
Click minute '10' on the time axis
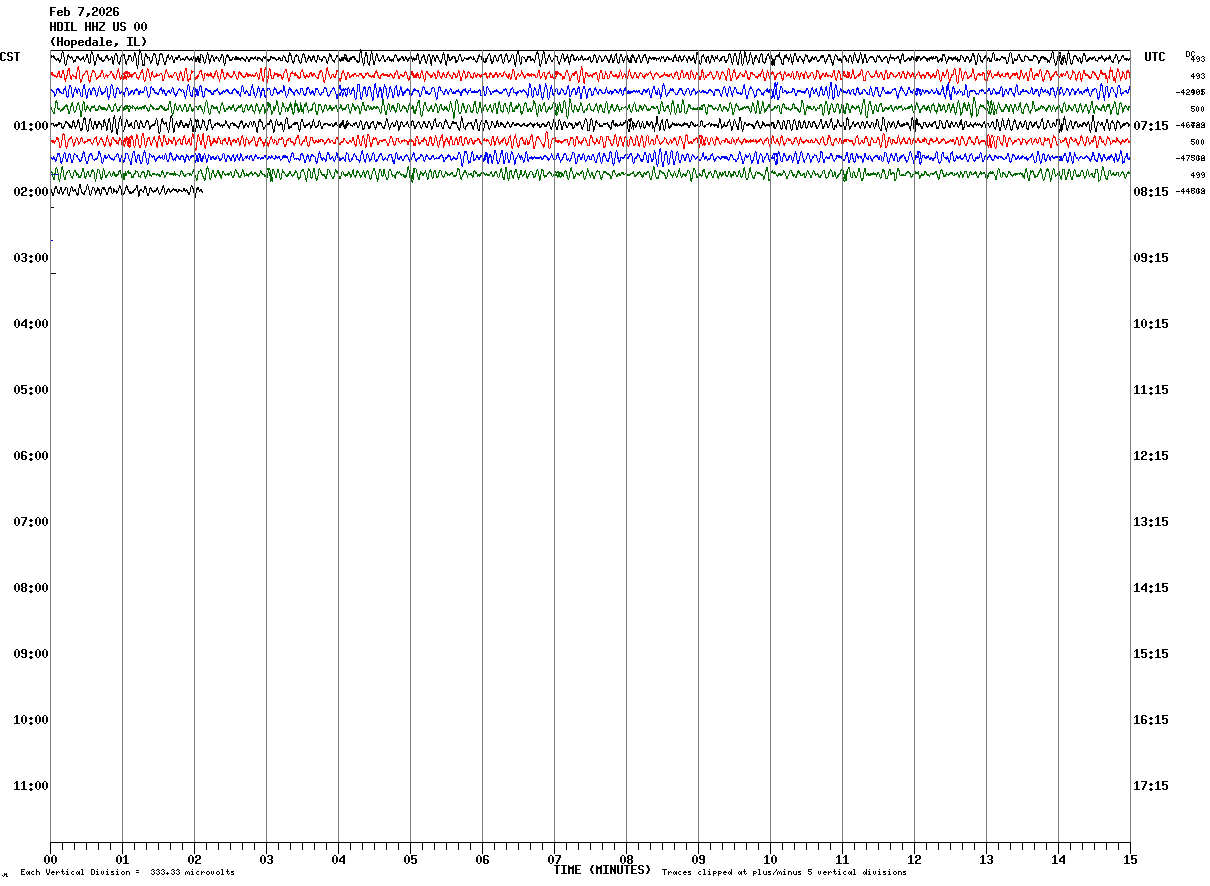pyautogui.click(x=770, y=860)
